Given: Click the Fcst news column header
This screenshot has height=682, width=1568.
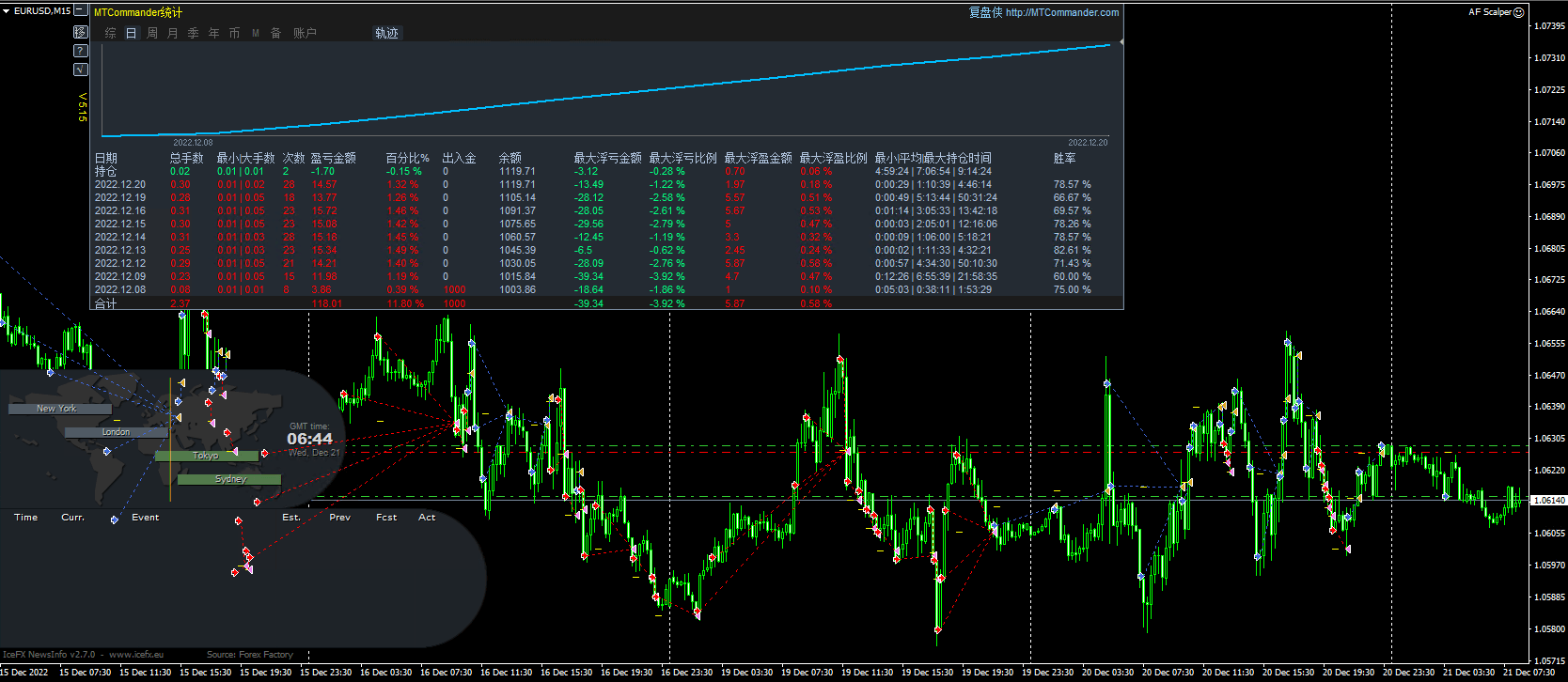Looking at the screenshot, I should tap(386, 518).
